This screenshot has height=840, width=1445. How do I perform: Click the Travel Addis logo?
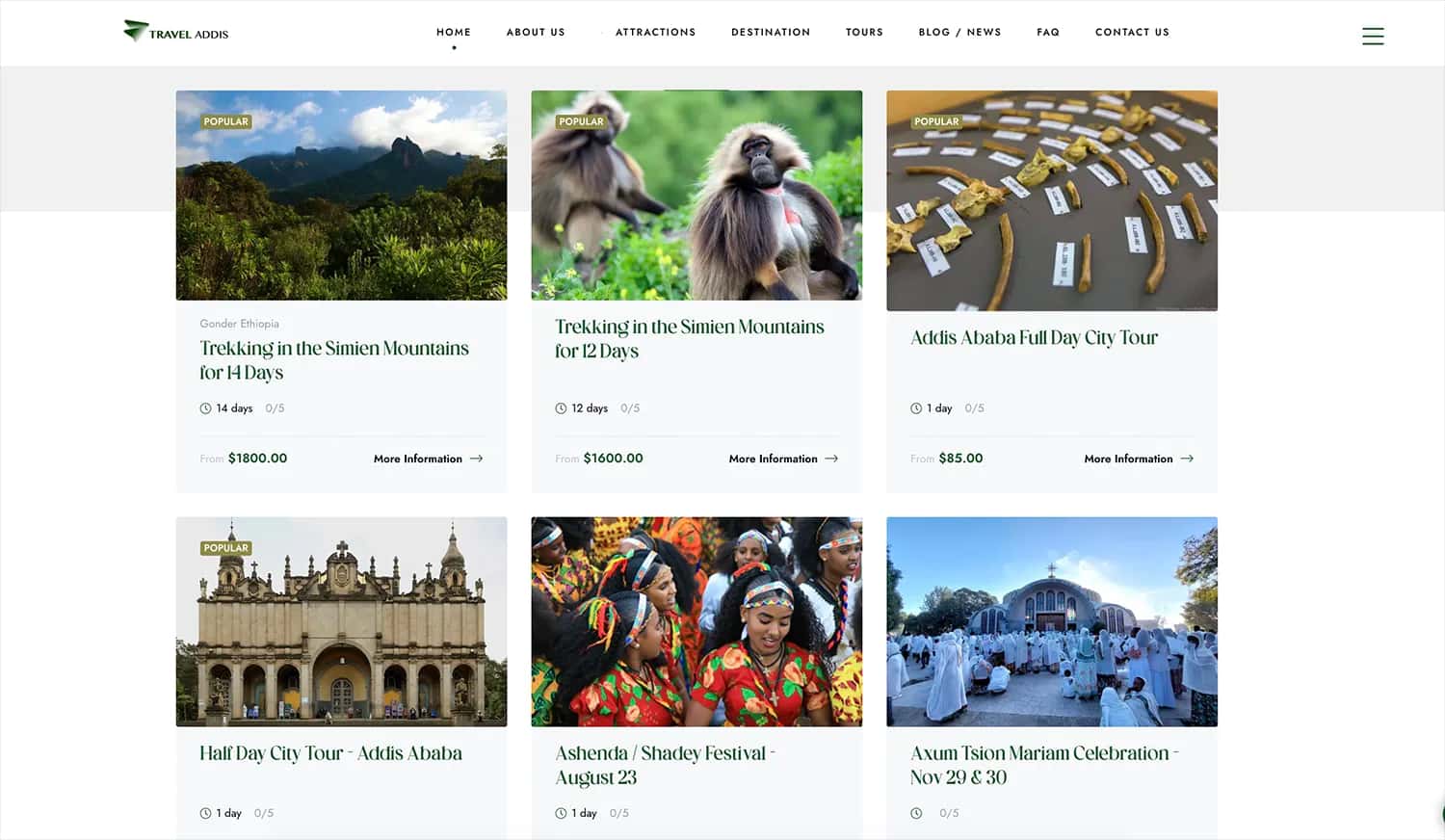[x=175, y=32]
